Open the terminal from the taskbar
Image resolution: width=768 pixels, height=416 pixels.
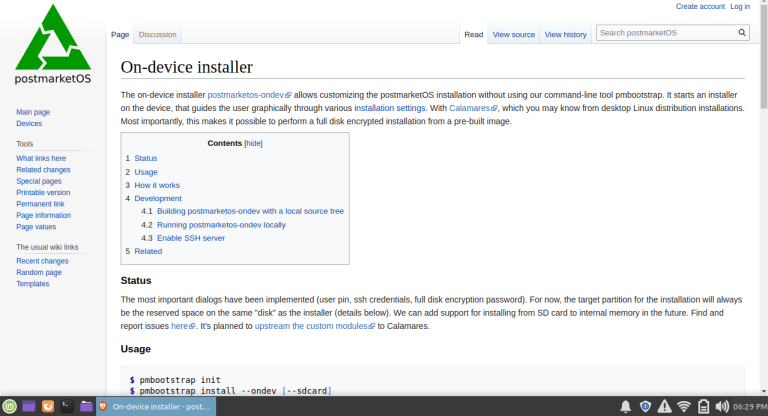coord(67,406)
